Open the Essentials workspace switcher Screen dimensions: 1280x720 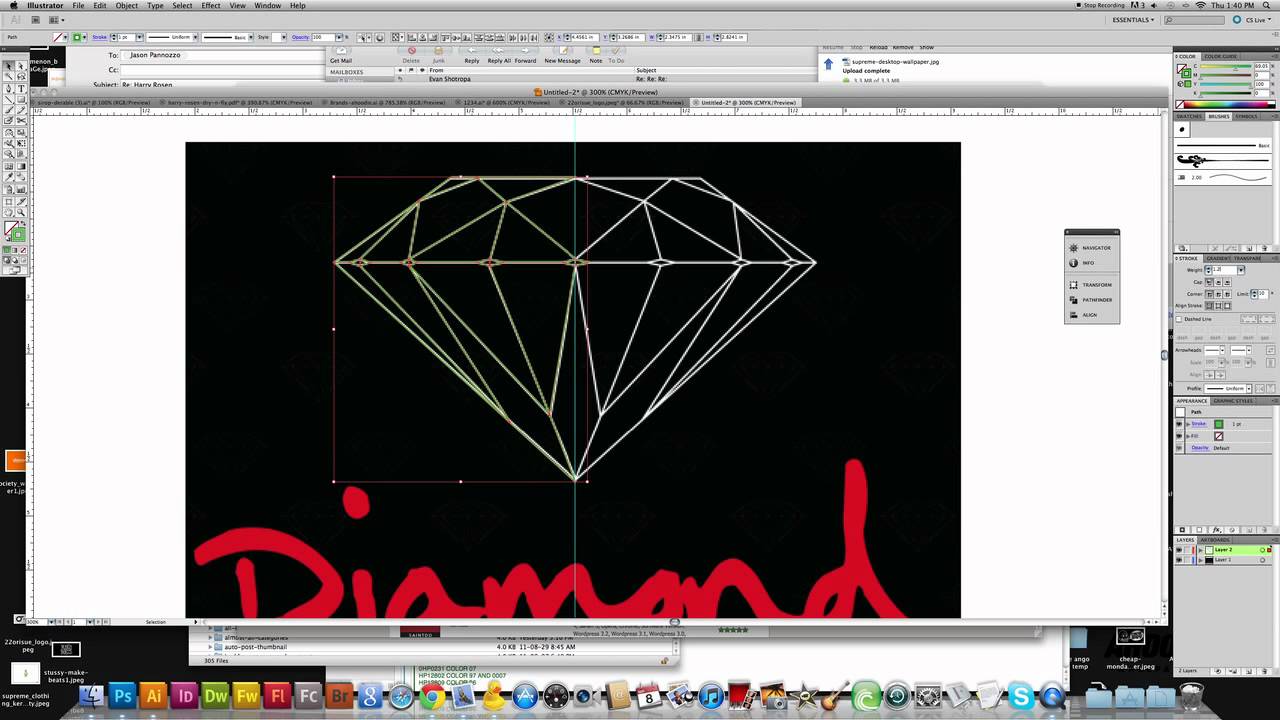1132,20
